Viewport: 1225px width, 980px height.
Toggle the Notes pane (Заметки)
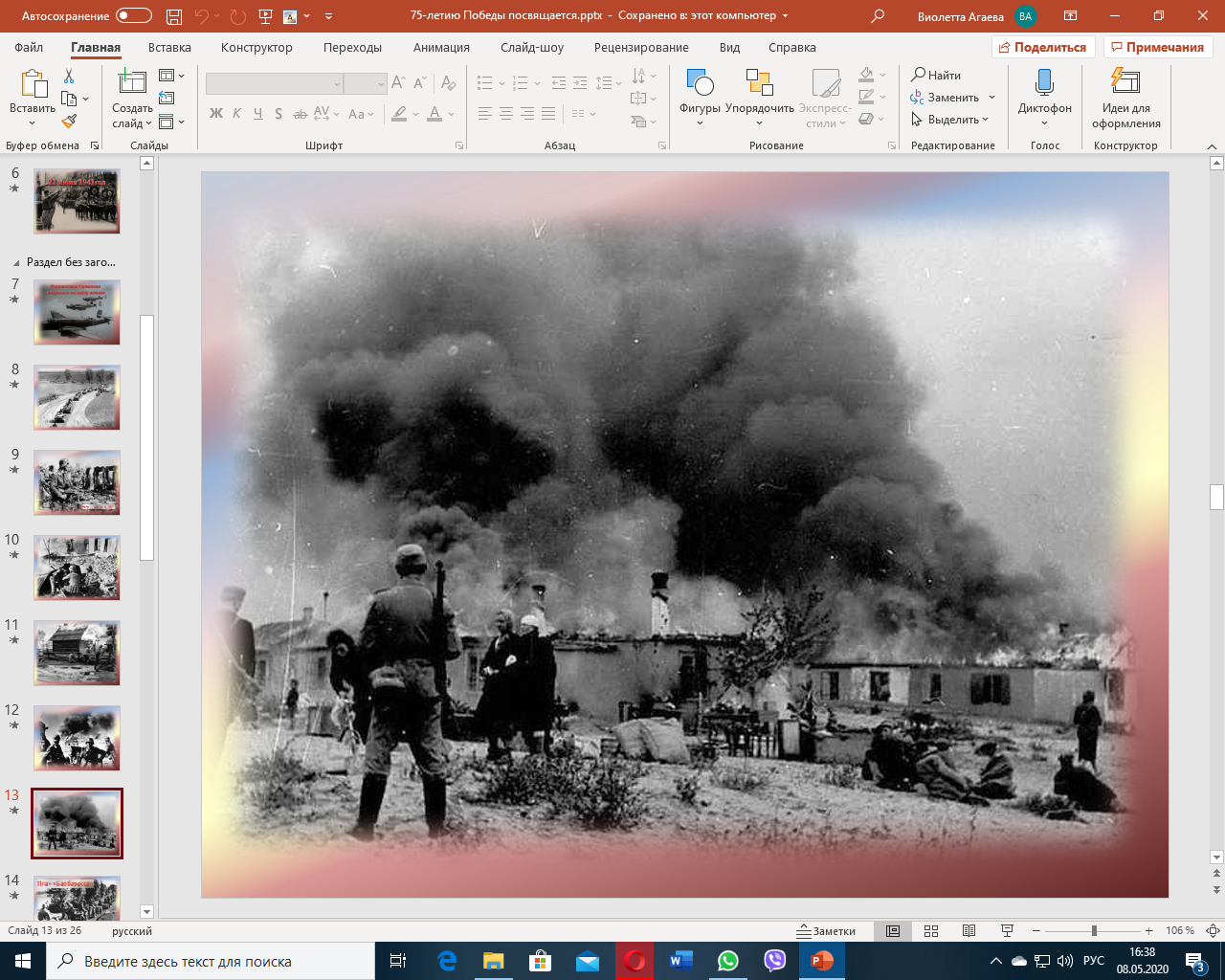(x=826, y=931)
